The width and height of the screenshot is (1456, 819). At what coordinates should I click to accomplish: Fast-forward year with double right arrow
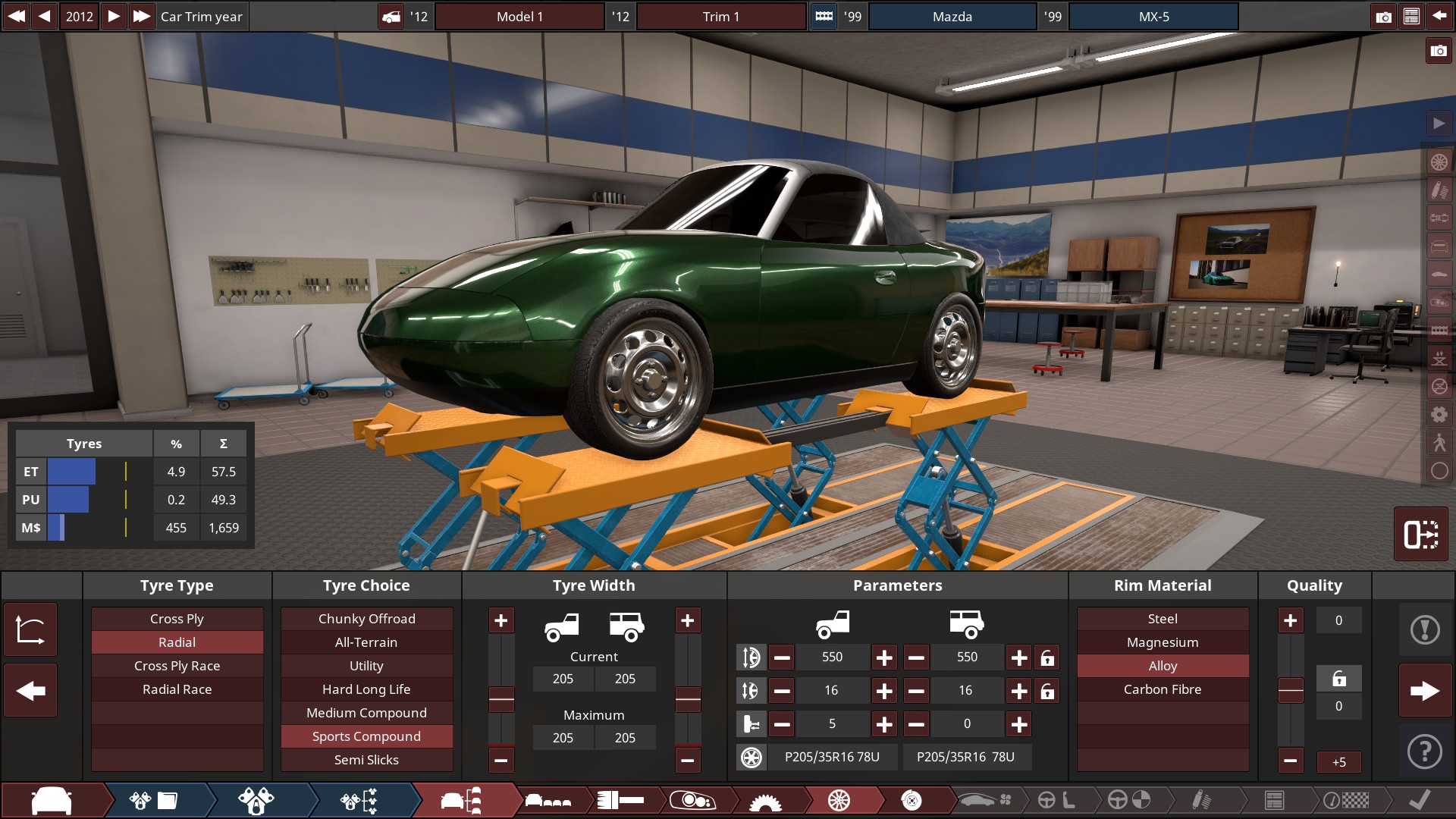pyautogui.click(x=141, y=16)
